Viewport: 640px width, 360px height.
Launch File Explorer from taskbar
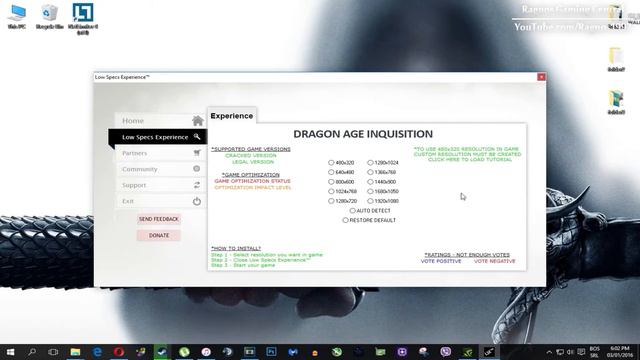[x=75, y=352]
